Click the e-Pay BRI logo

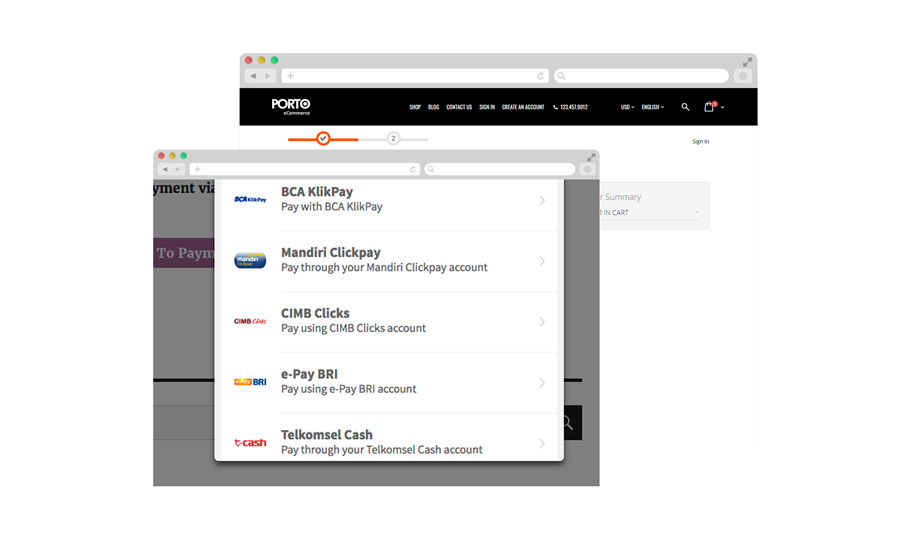[250, 382]
